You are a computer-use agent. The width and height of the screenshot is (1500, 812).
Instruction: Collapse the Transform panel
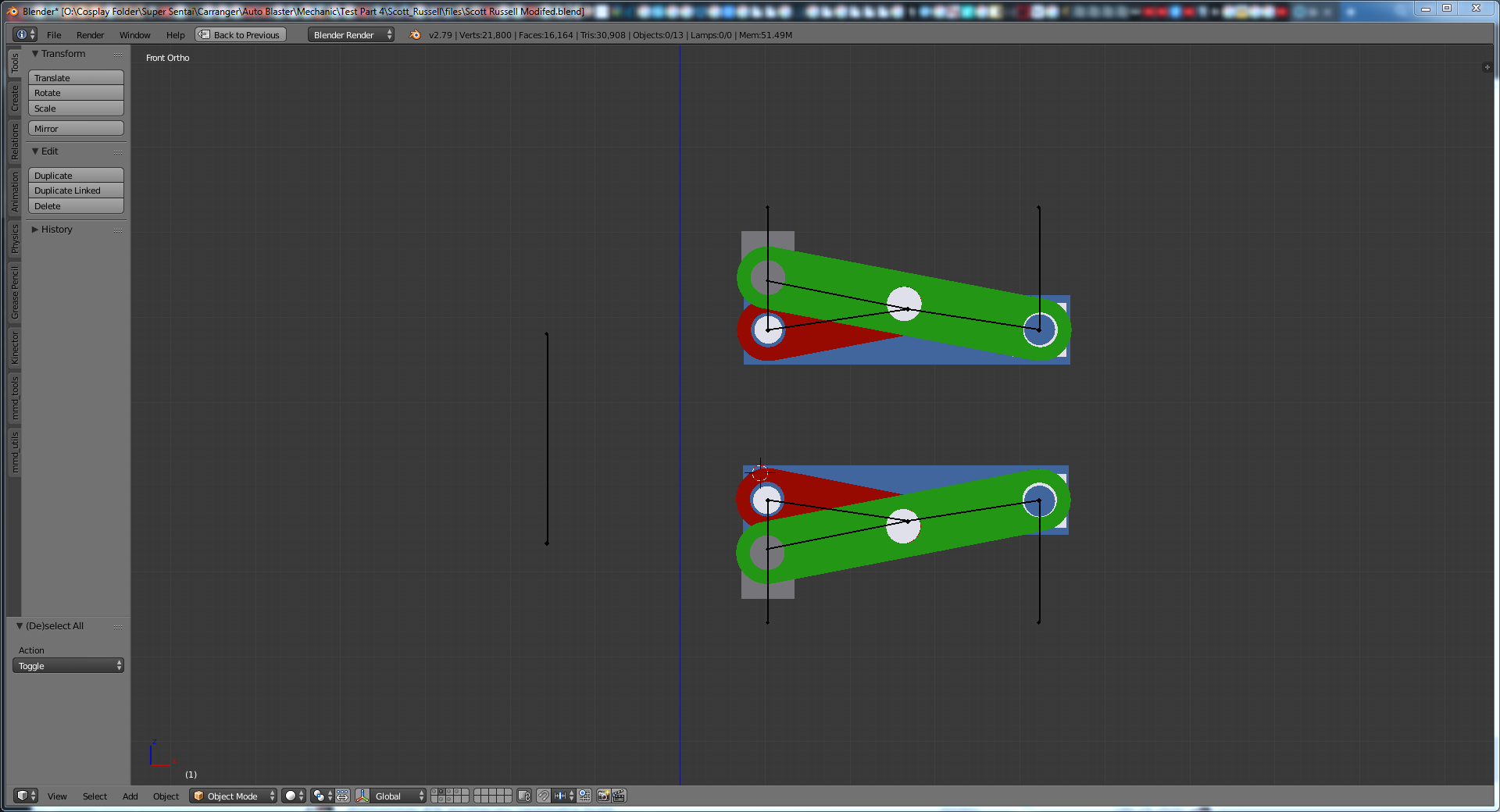click(x=35, y=54)
